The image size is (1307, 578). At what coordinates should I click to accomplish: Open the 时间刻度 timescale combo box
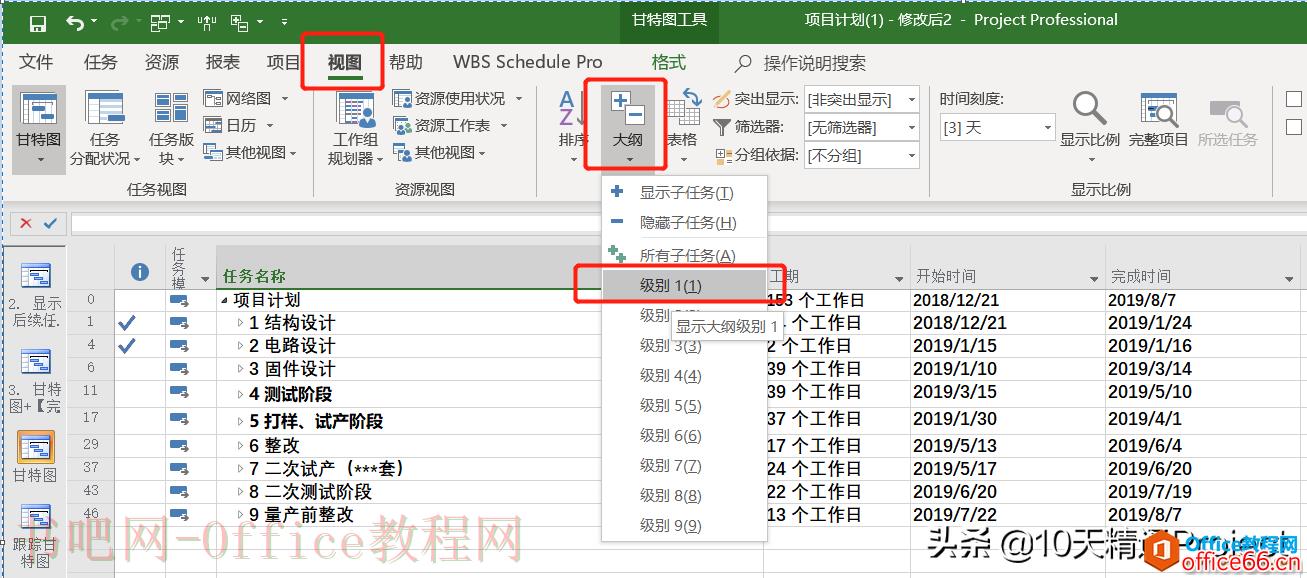pos(997,127)
